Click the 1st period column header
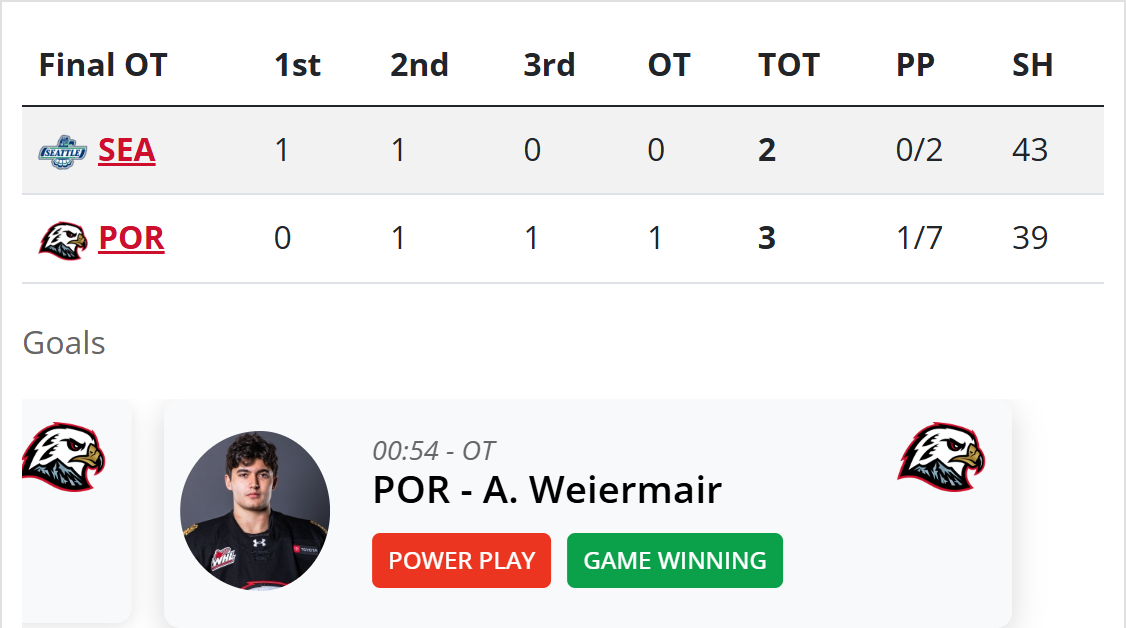The image size is (1126, 628). coord(297,65)
